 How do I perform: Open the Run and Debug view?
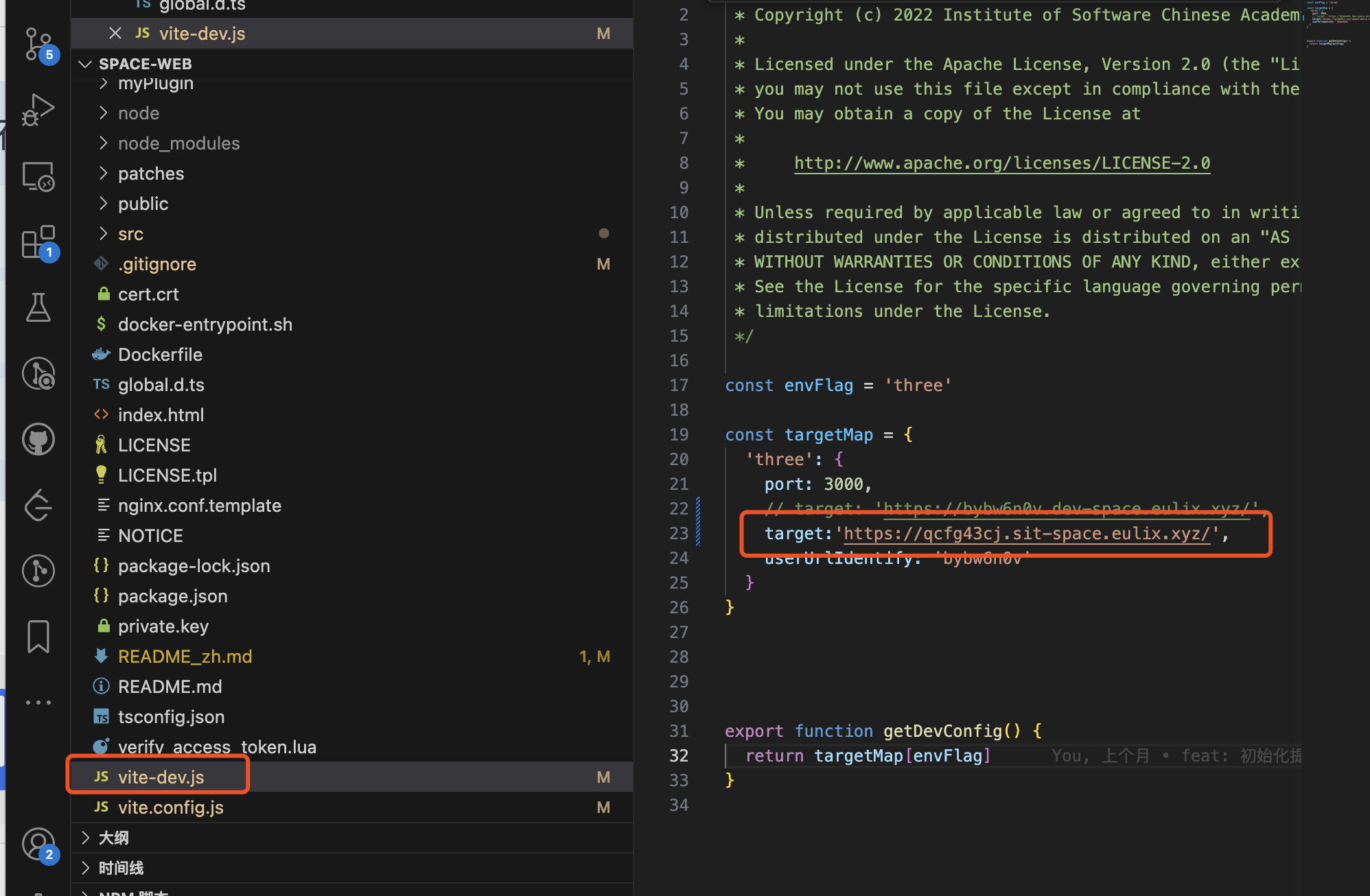pyautogui.click(x=38, y=110)
